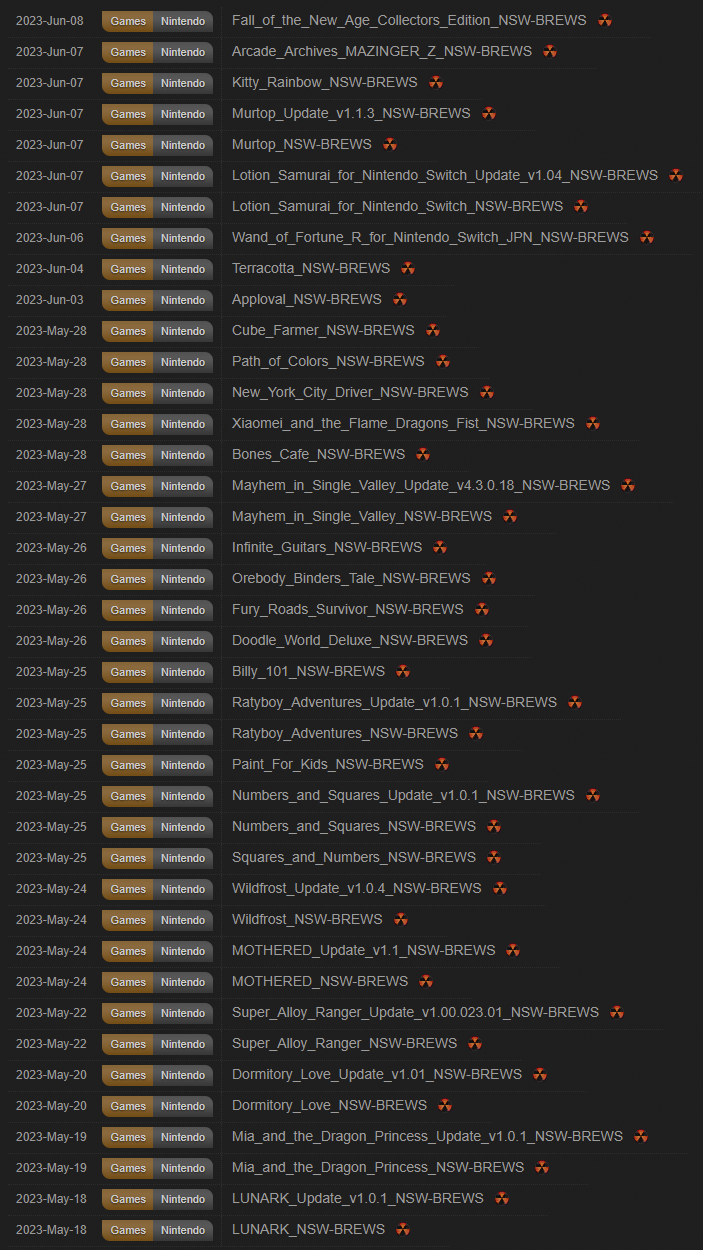The image size is (703, 1250).
Task: Click Nintendo tag in MOTHERED_NSW-BREWS row
Action: click(x=183, y=982)
